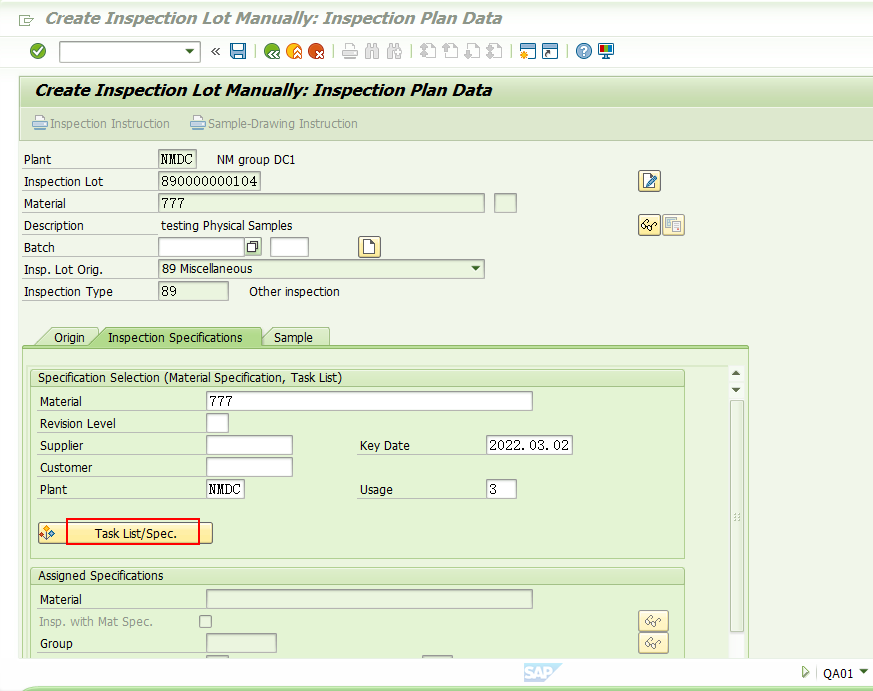The height and width of the screenshot is (691, 873).
Task: Click the Batch input field
Action: 202,247
